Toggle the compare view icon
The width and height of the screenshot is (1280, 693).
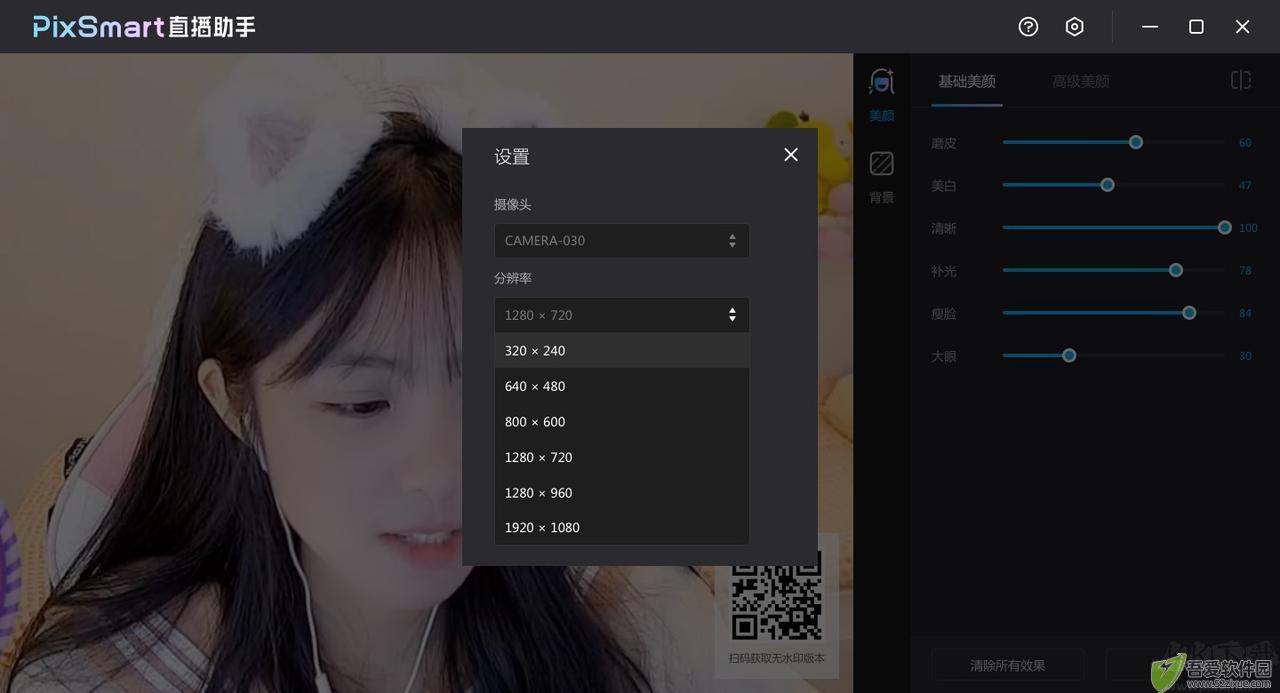[x=1241, y=80]
